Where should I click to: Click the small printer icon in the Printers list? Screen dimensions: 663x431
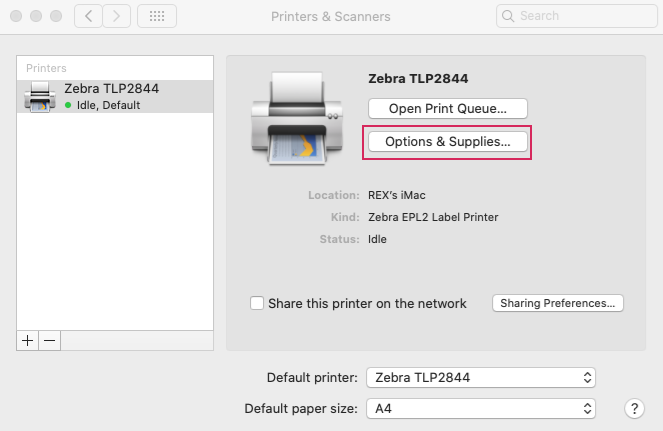(40, 96)
